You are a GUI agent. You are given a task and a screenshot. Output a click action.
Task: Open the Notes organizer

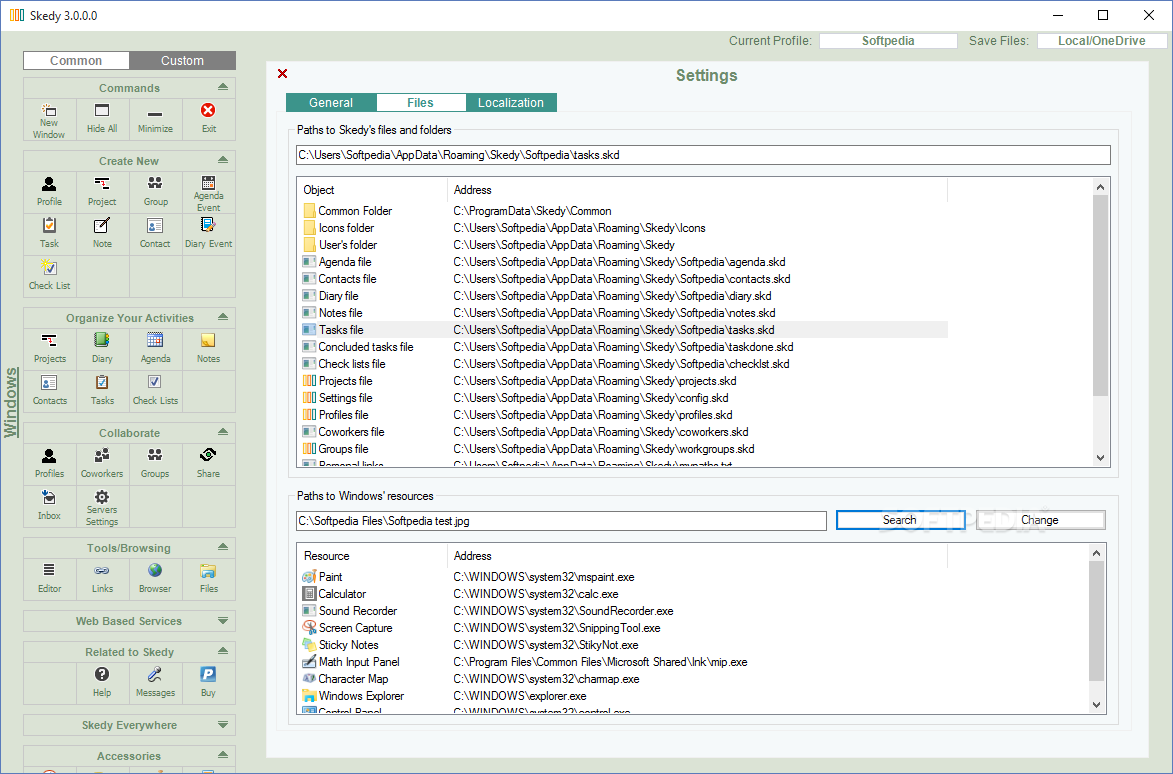[x=209, y=348]
